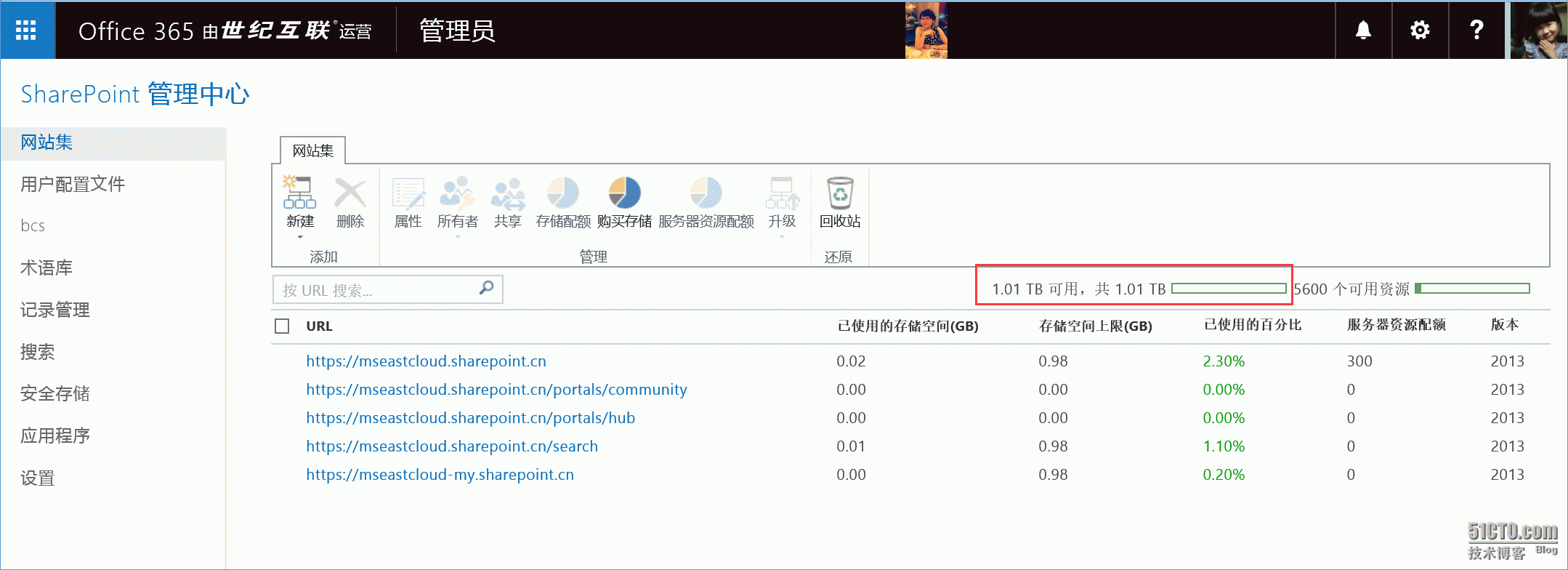Click the 存储空间上限(GB) column header
Viewport: 1568px width, 570px height.
[x=1096, y=326]
